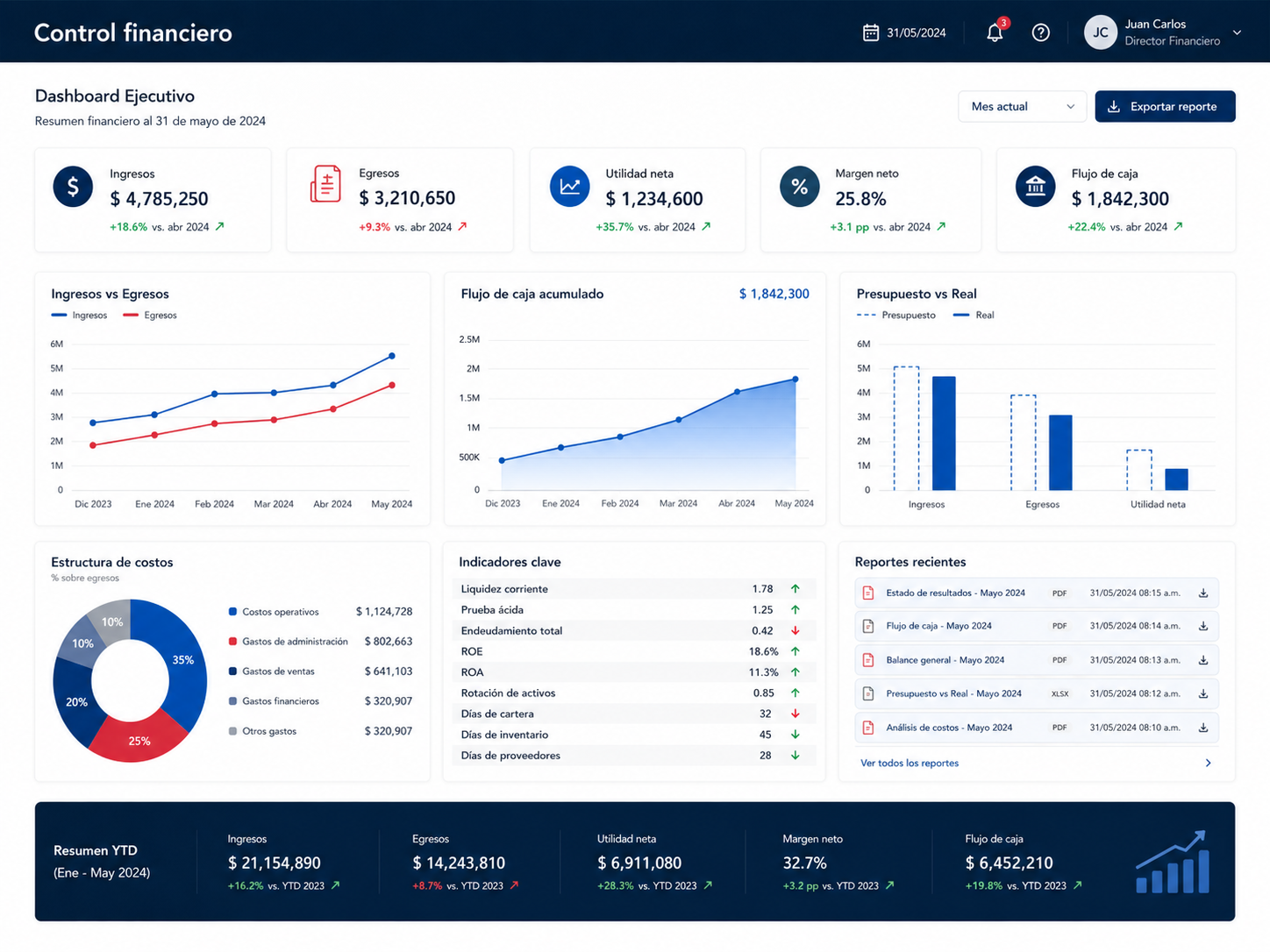Screen dimensions: 1270x952
Task: Toggle Costos operativos legend item
Action: click(x=274, y=612)
